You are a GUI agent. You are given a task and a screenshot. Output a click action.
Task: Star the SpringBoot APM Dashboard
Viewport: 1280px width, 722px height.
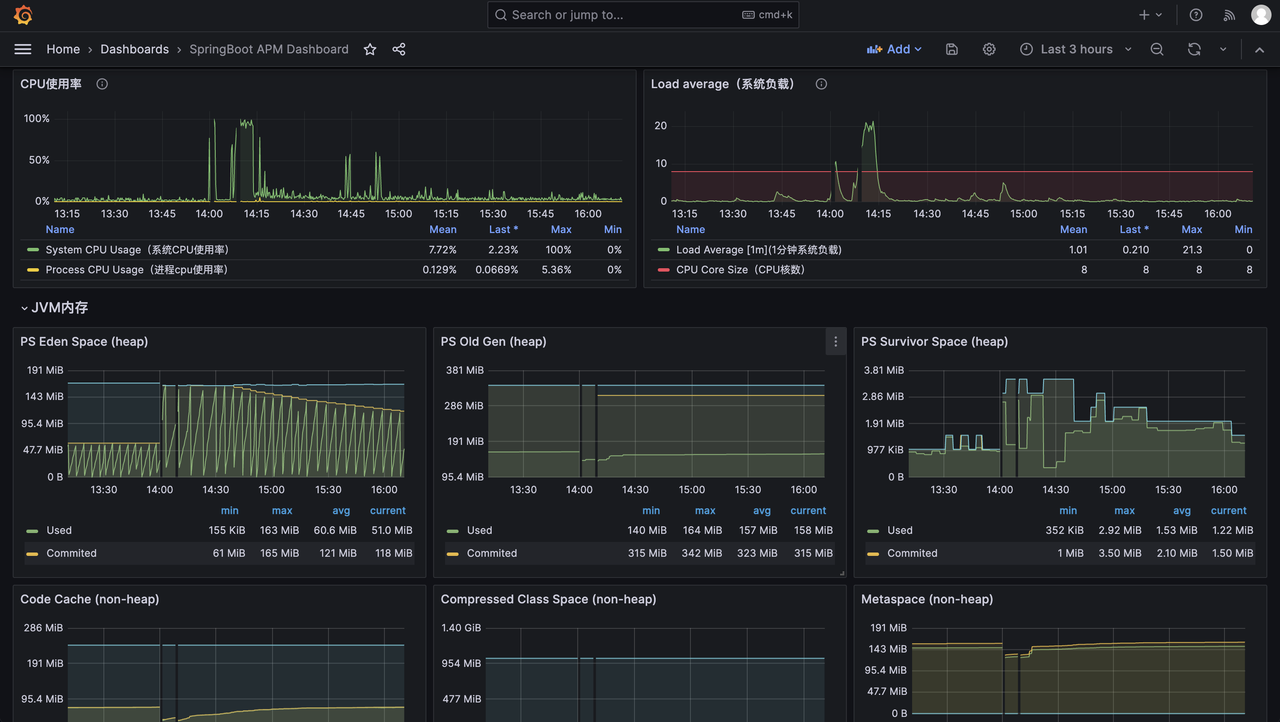pos(370,49)
